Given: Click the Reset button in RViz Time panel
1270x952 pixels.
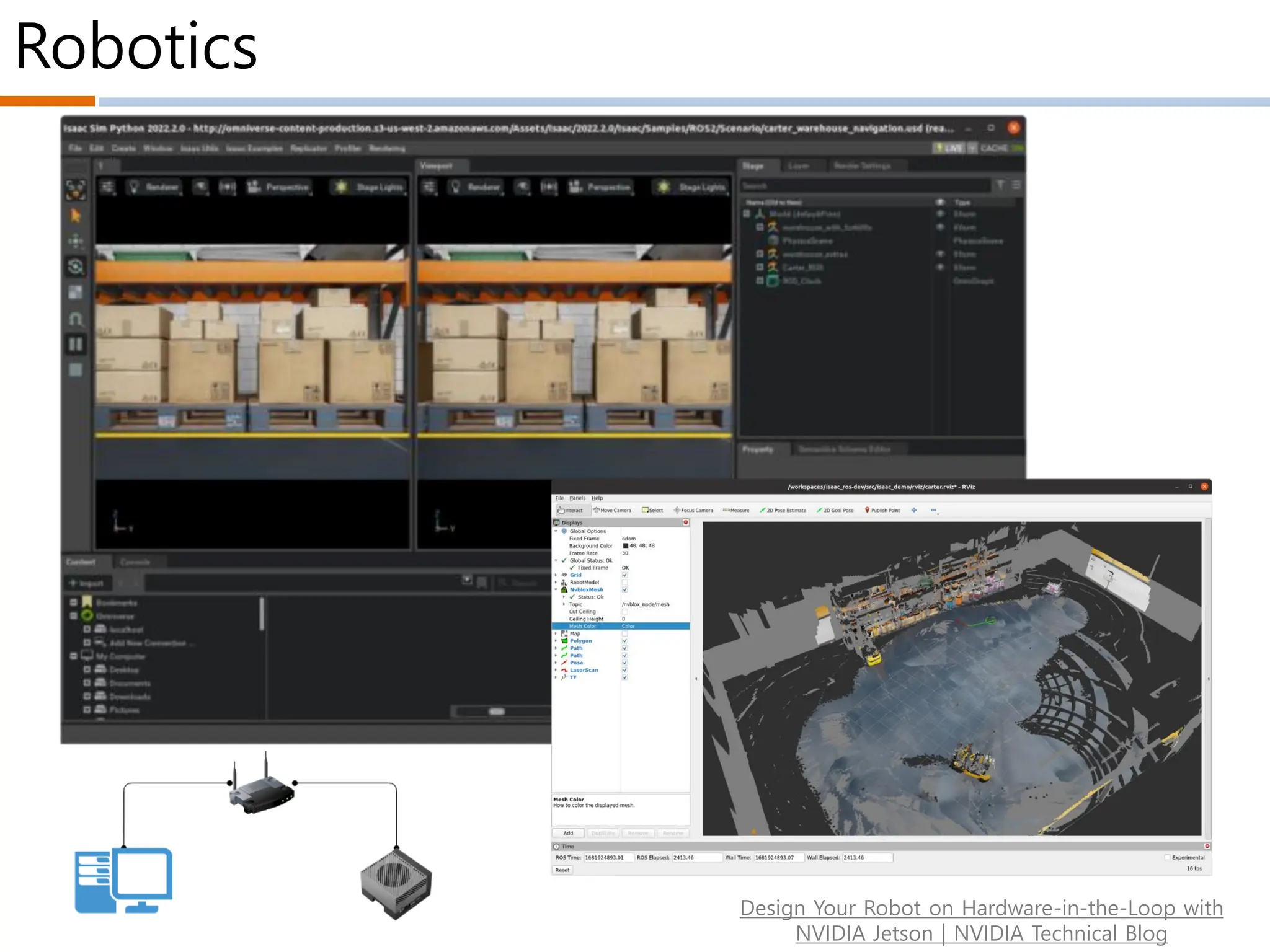Looking at the screenshot, I should [x=562, y=870].
